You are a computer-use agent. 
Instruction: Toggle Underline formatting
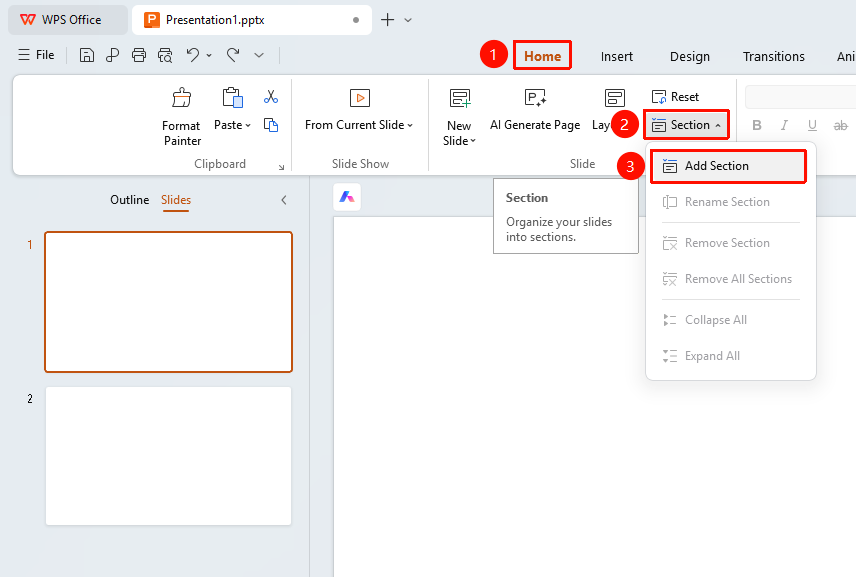(812, 125)
